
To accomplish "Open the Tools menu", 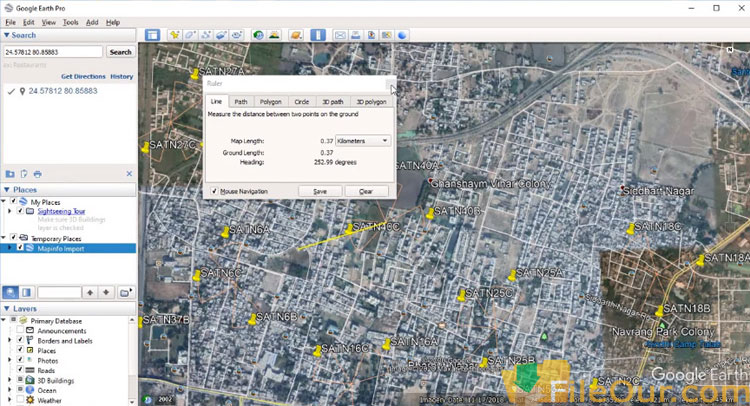I will pos(70,21).
